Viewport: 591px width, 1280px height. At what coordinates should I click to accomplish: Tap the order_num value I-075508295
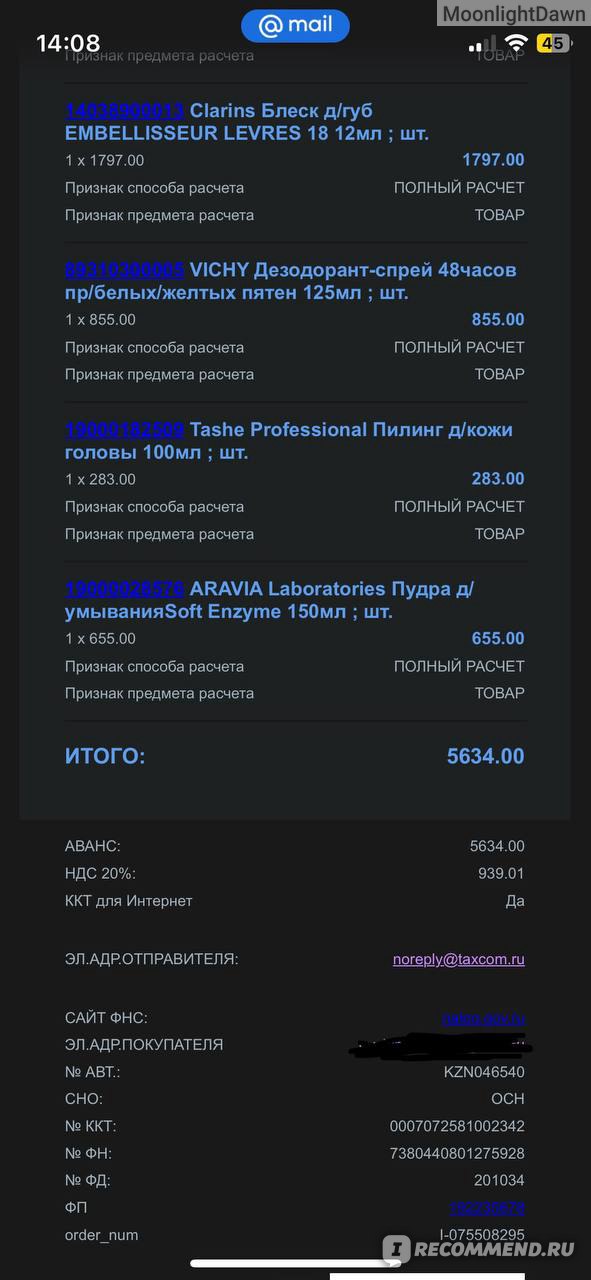coord(482,1236)
